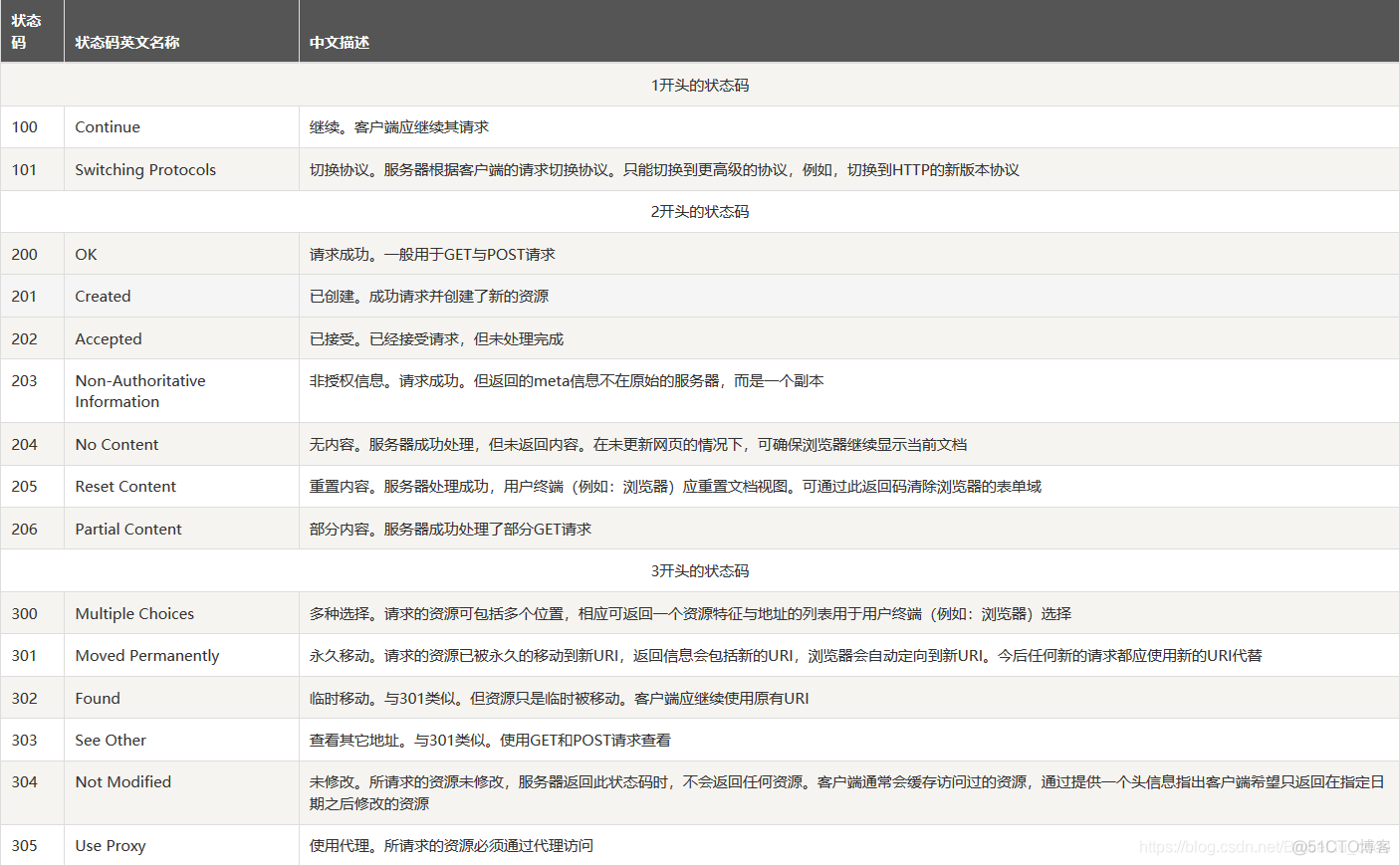The width and height of the screenshot is (1400, 865).
Task: Click description 已创建。成功请求并创建了新的资源
Action: [x=429, y=297]
